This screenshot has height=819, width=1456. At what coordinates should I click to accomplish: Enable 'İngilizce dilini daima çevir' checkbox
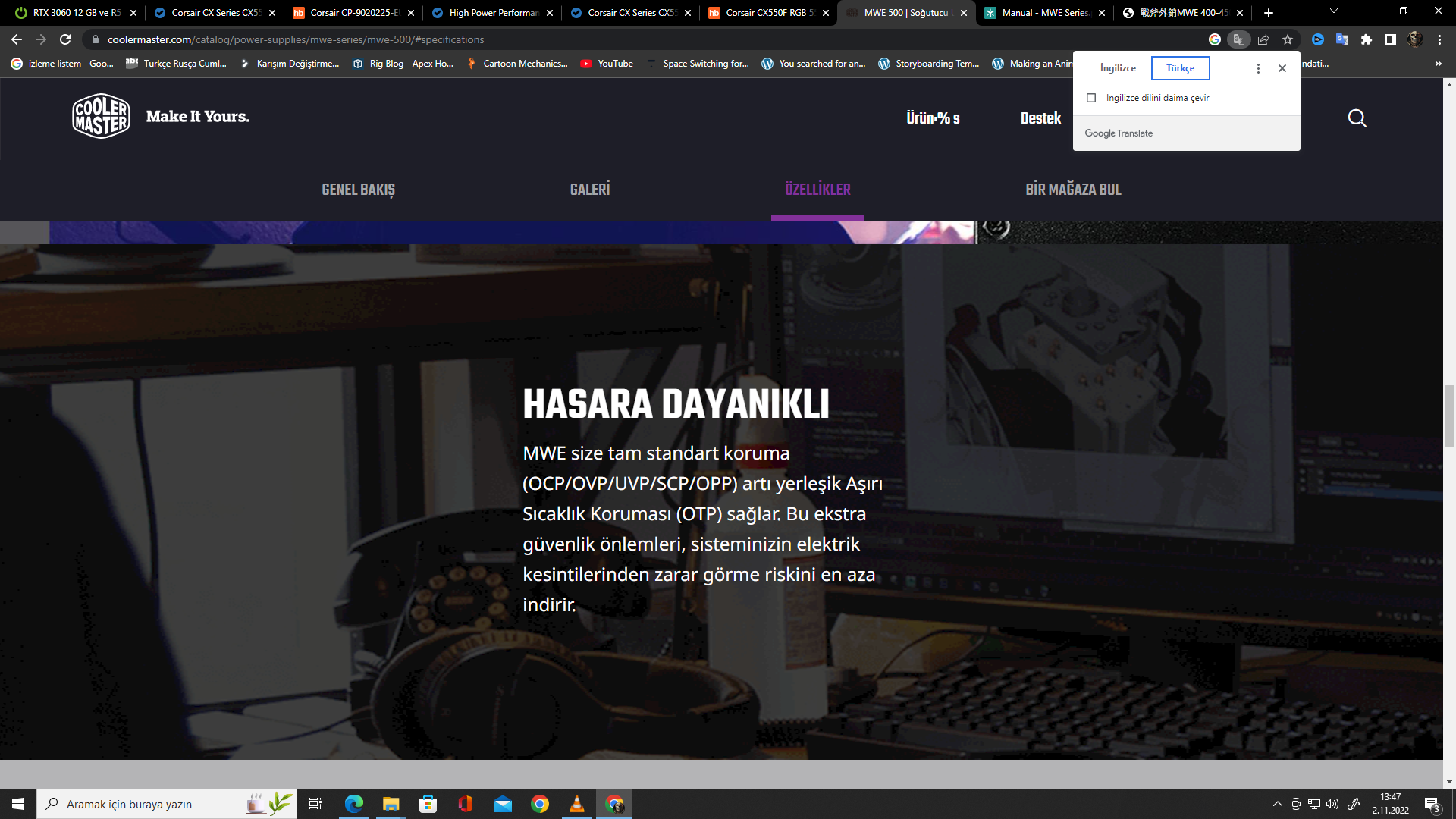(1091, 98)
